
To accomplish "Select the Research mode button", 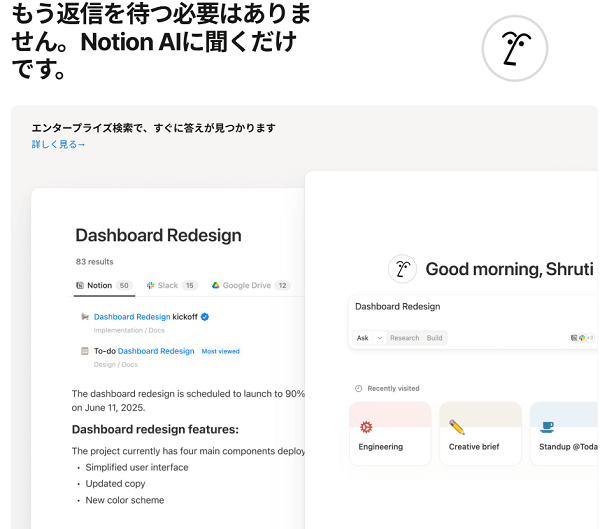I will point(404,338).
